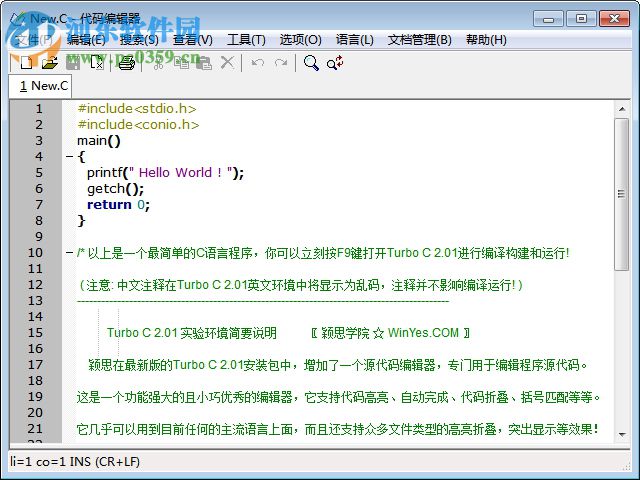Viewport: 640px width, 480px height.
Task: Click the scrollbar down arrow
Action: [x=622, y=435]
